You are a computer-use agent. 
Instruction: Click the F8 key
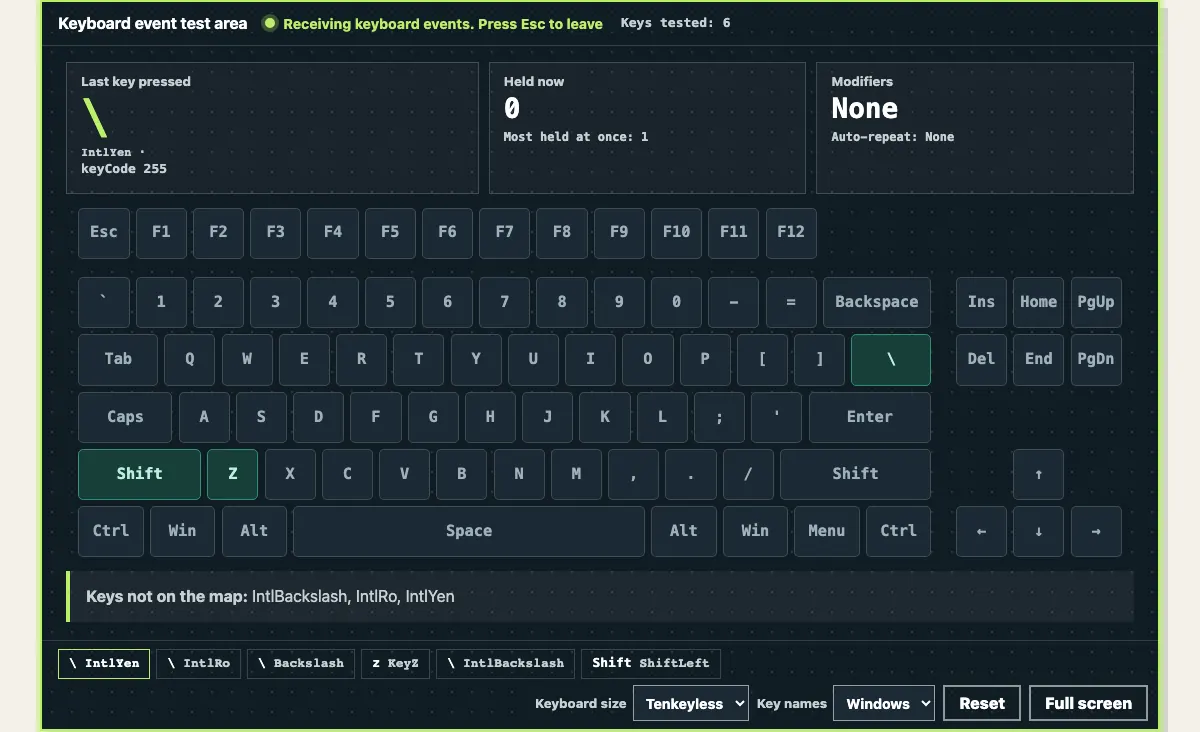562,232
